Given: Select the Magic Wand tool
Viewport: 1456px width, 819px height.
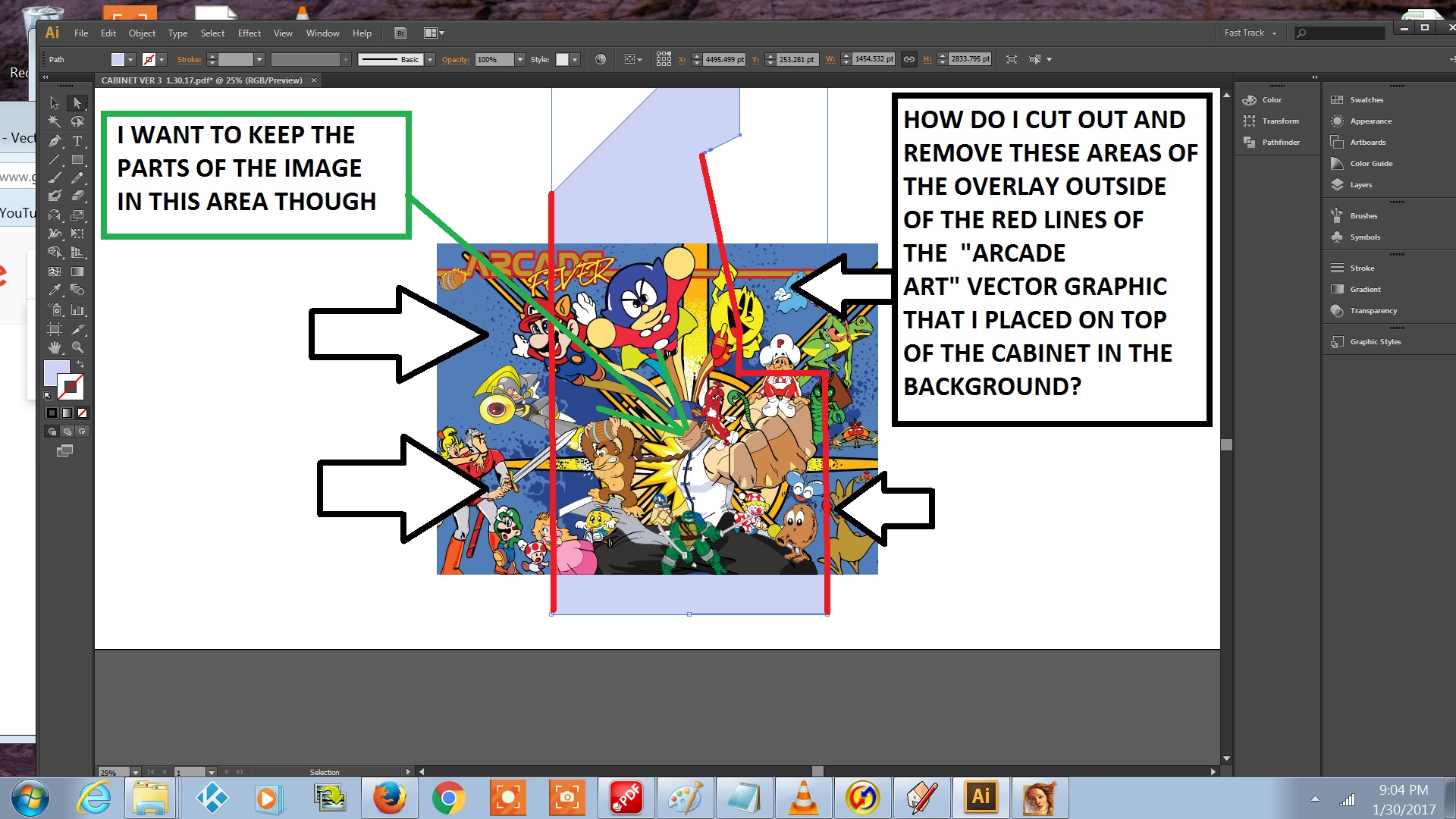Looking at the screenshot, I should [55, 121].
